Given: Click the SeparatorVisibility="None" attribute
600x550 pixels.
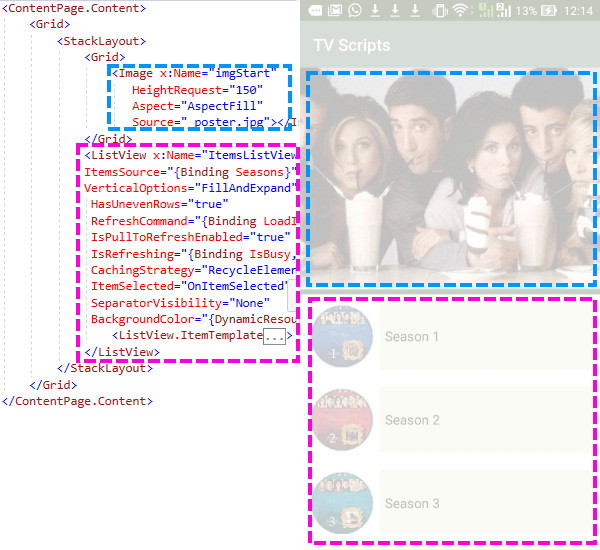Looking at the screenshot, I should pos(180,303).
